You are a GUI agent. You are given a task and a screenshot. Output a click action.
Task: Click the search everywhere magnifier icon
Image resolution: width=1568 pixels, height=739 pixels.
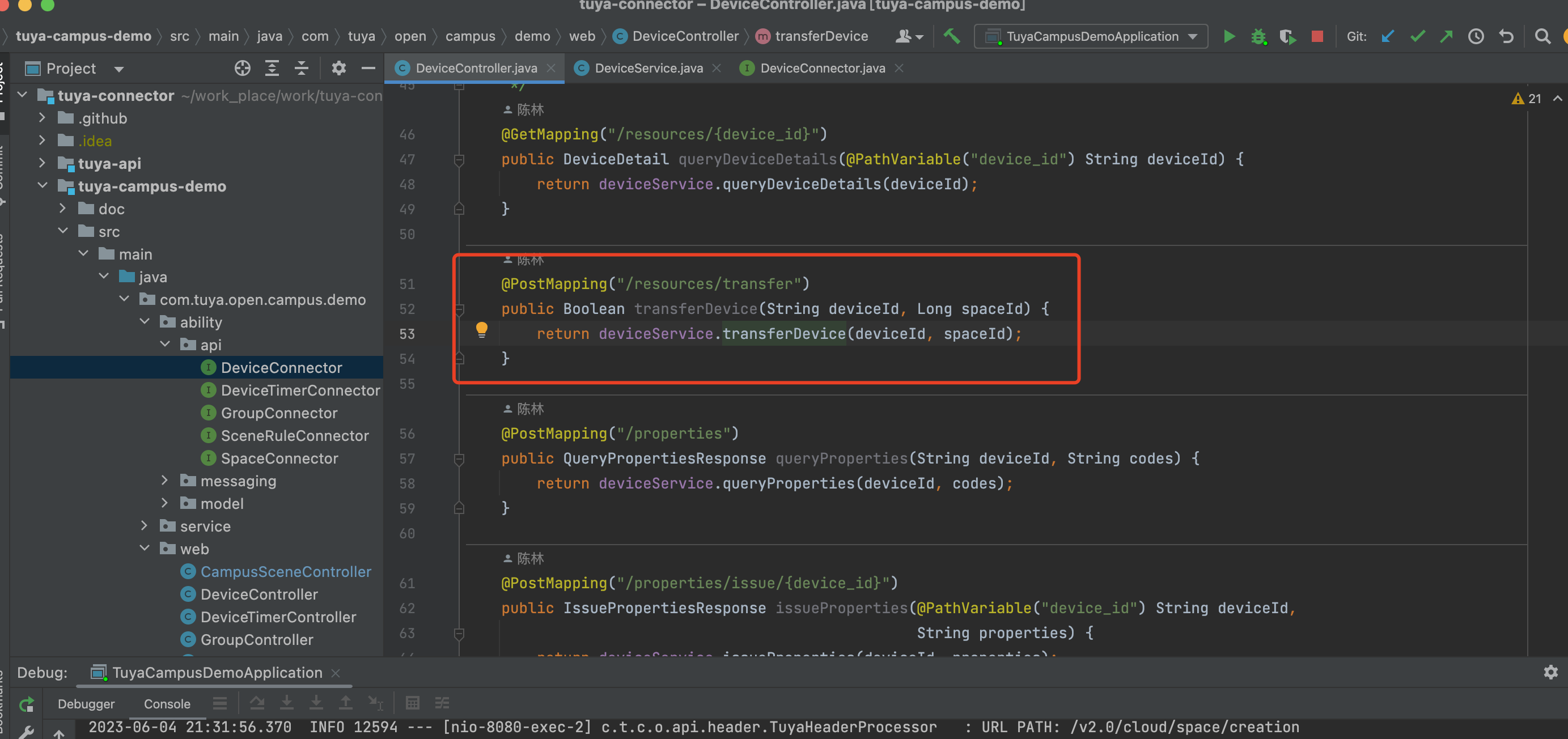(x=1542, y=36)
